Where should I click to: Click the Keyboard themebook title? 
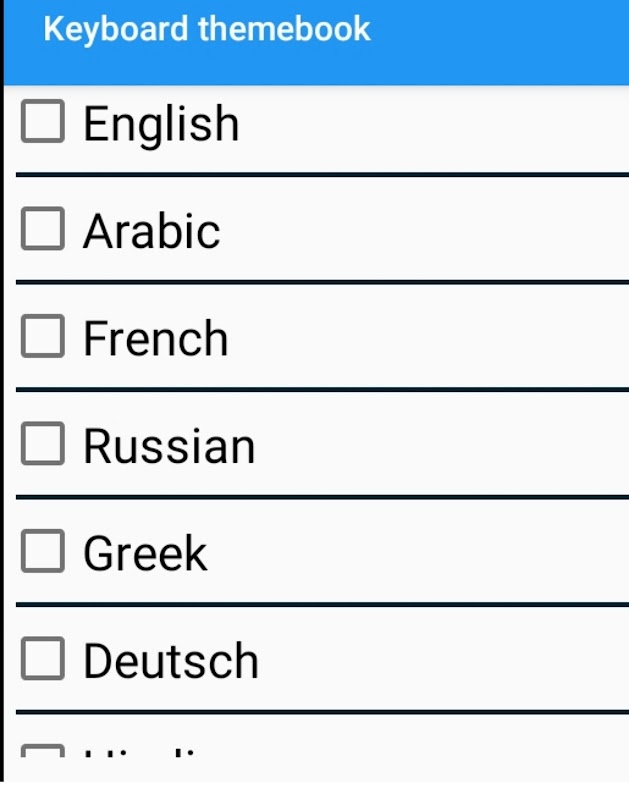(207, 30)
